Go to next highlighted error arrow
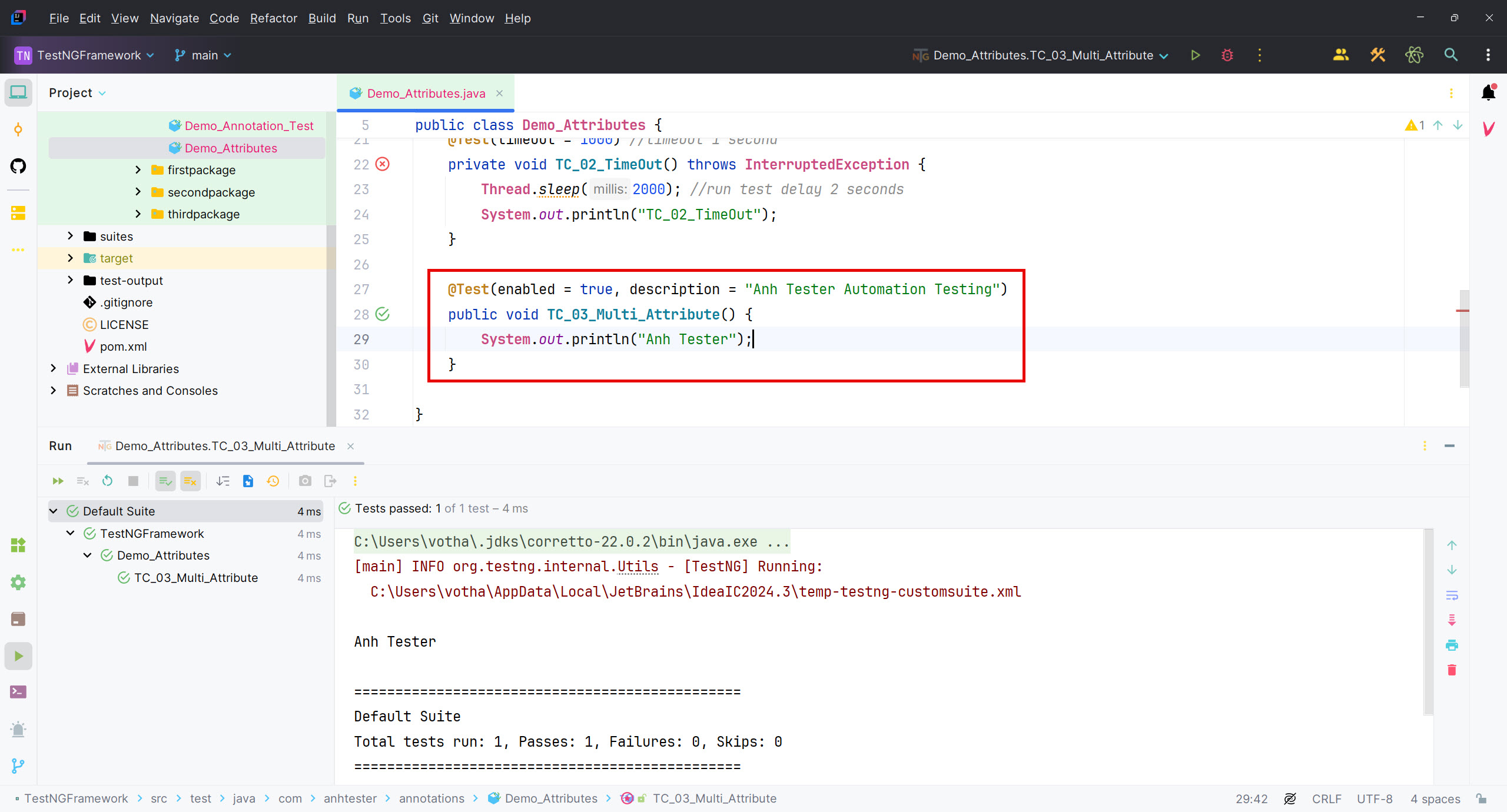Viewport: 1507px width, 812px height. (x=1458, y=125)
